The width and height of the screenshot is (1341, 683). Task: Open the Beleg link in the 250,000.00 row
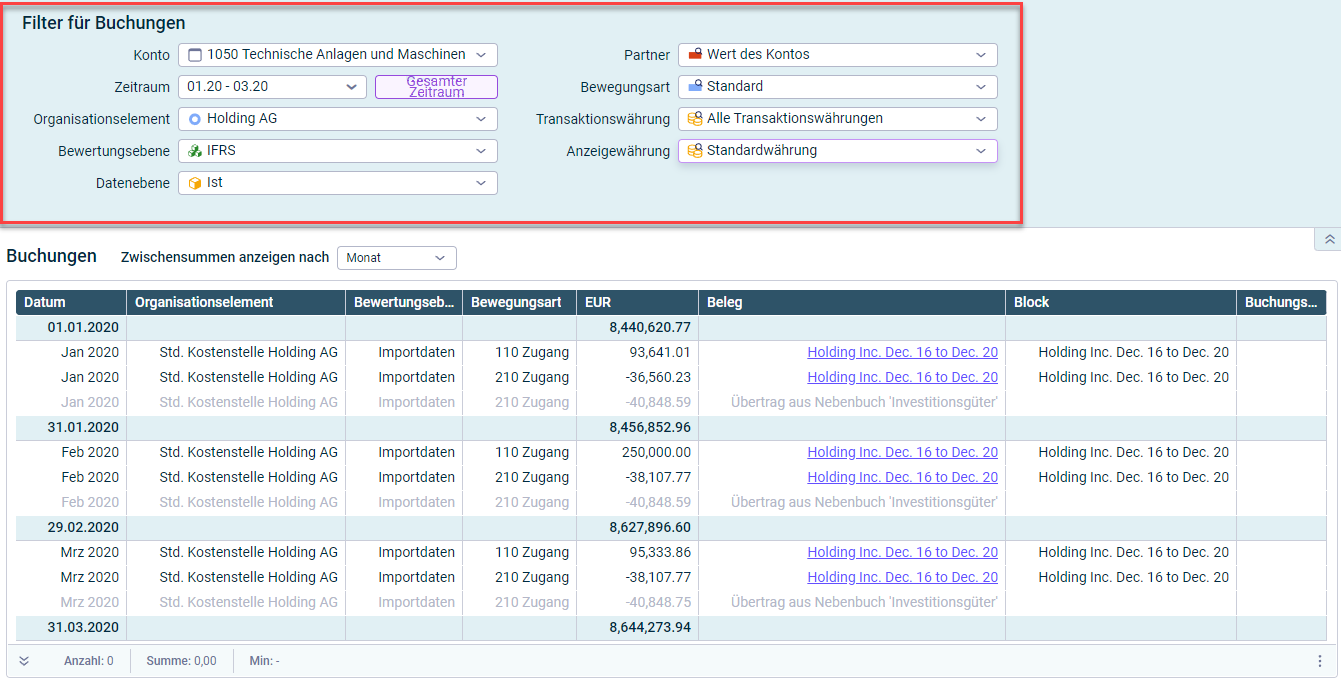(x=902, y=452)
